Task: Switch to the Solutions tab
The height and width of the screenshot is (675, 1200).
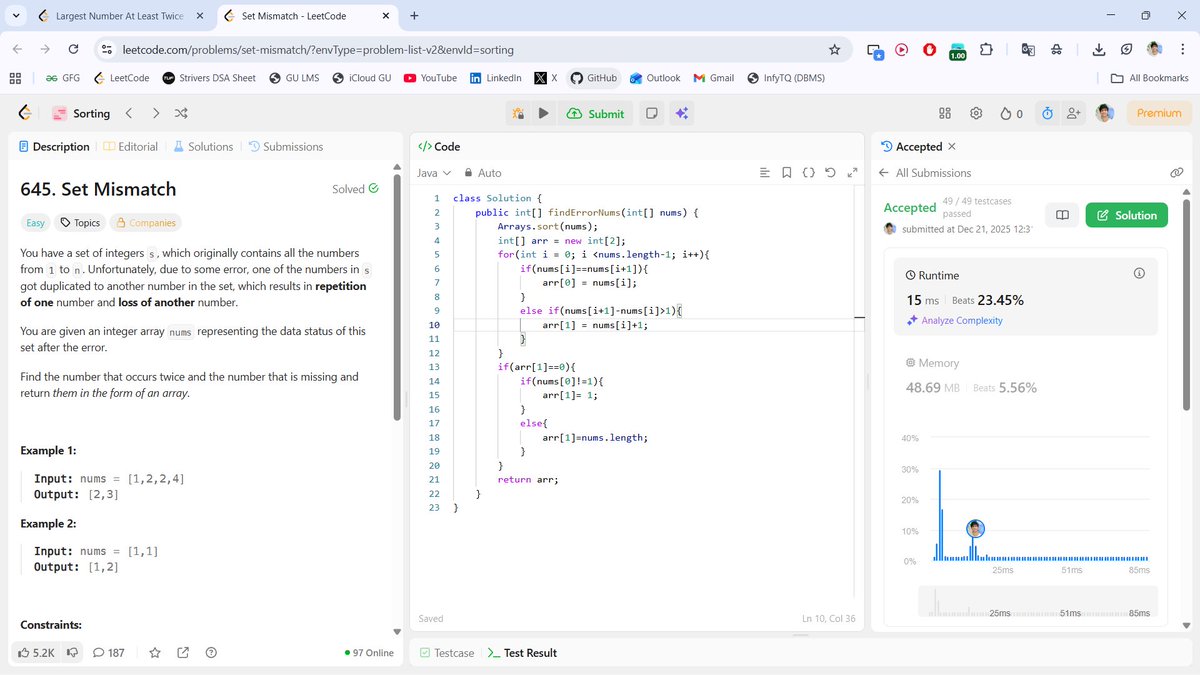Action: click(203, 146)
